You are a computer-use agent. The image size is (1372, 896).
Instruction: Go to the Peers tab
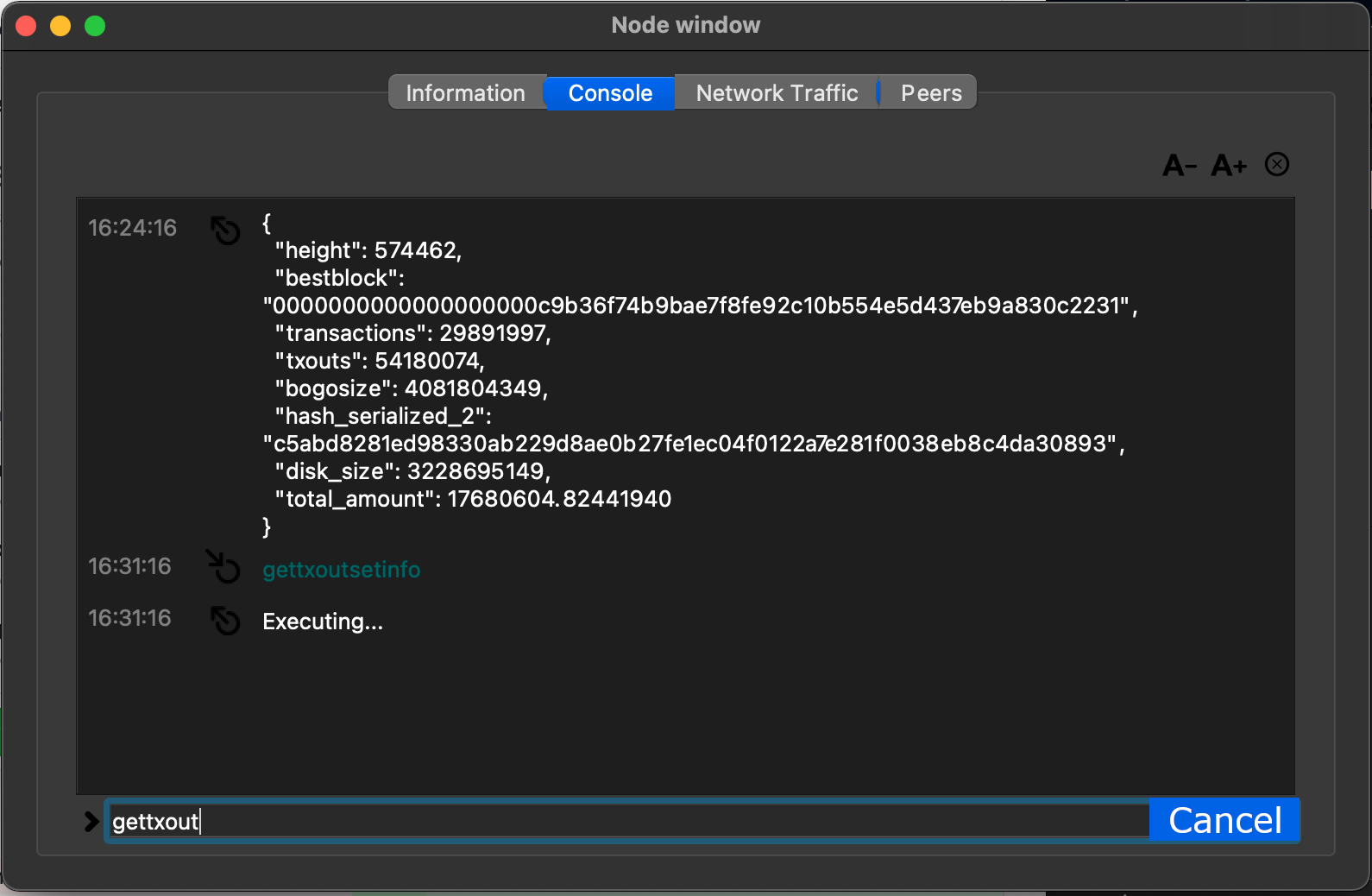click(x=930, y=92)
